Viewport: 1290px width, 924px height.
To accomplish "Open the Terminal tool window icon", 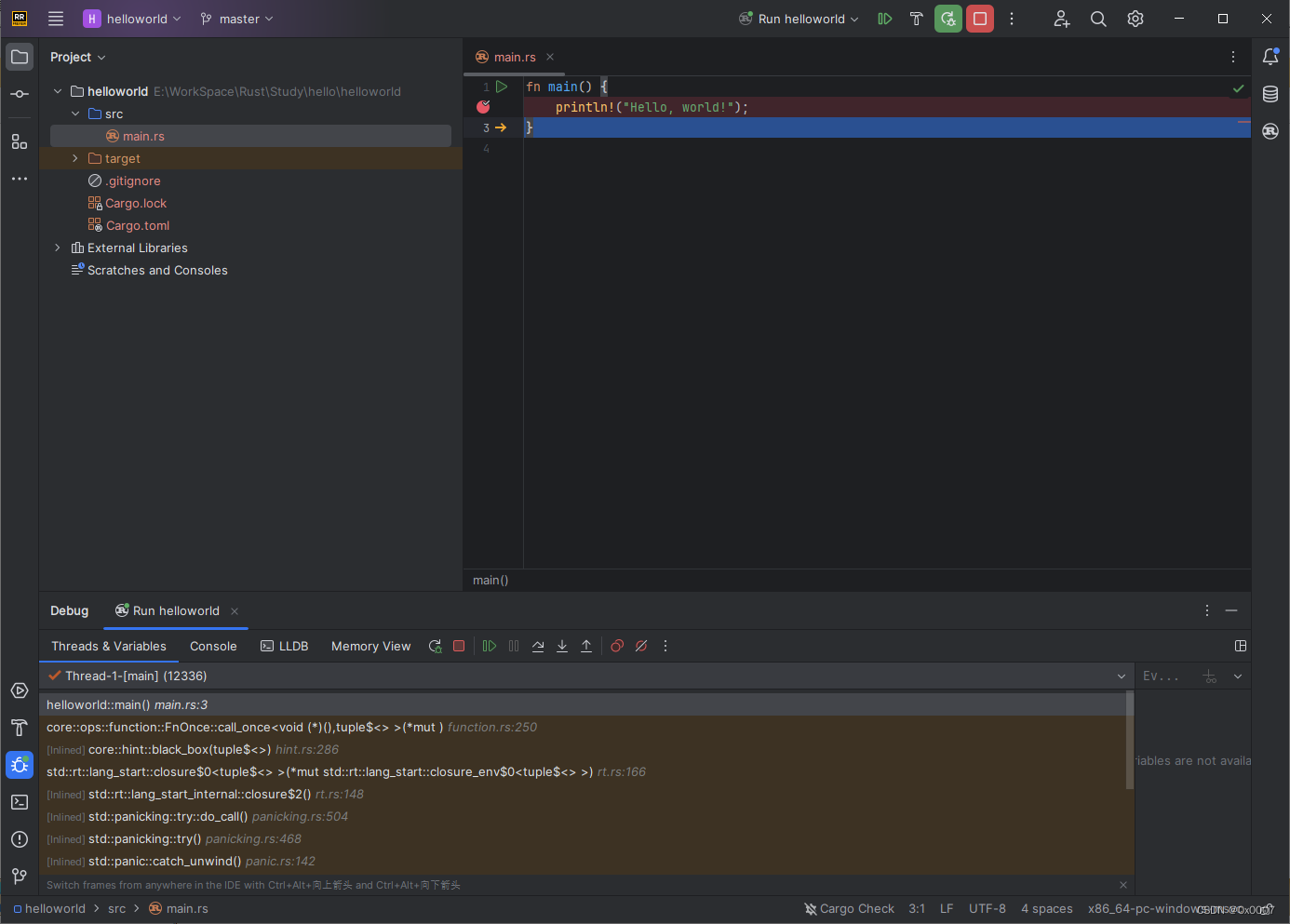I will tap(19, 801).
